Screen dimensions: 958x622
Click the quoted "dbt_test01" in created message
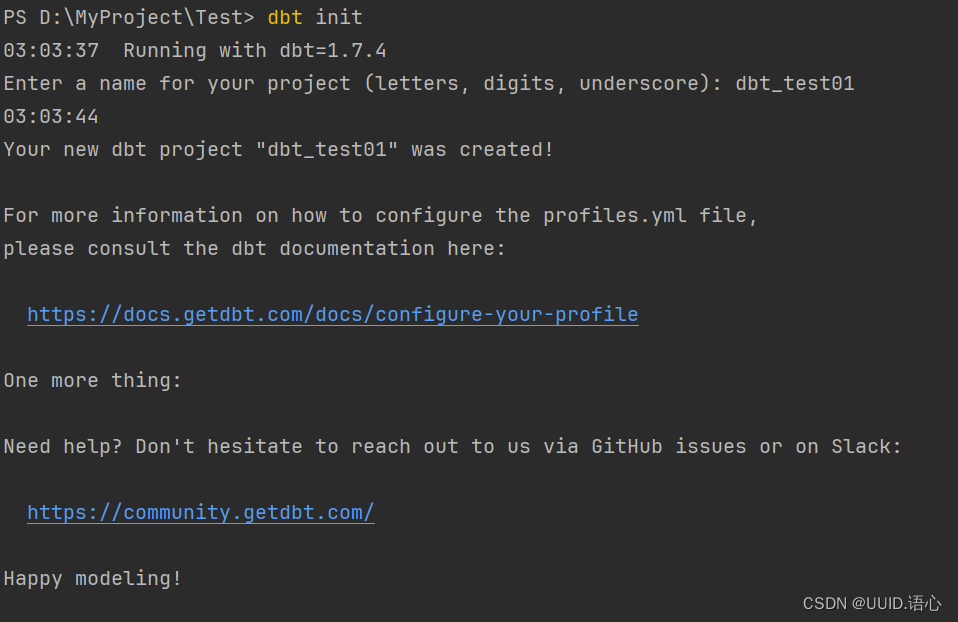point(327,150)
